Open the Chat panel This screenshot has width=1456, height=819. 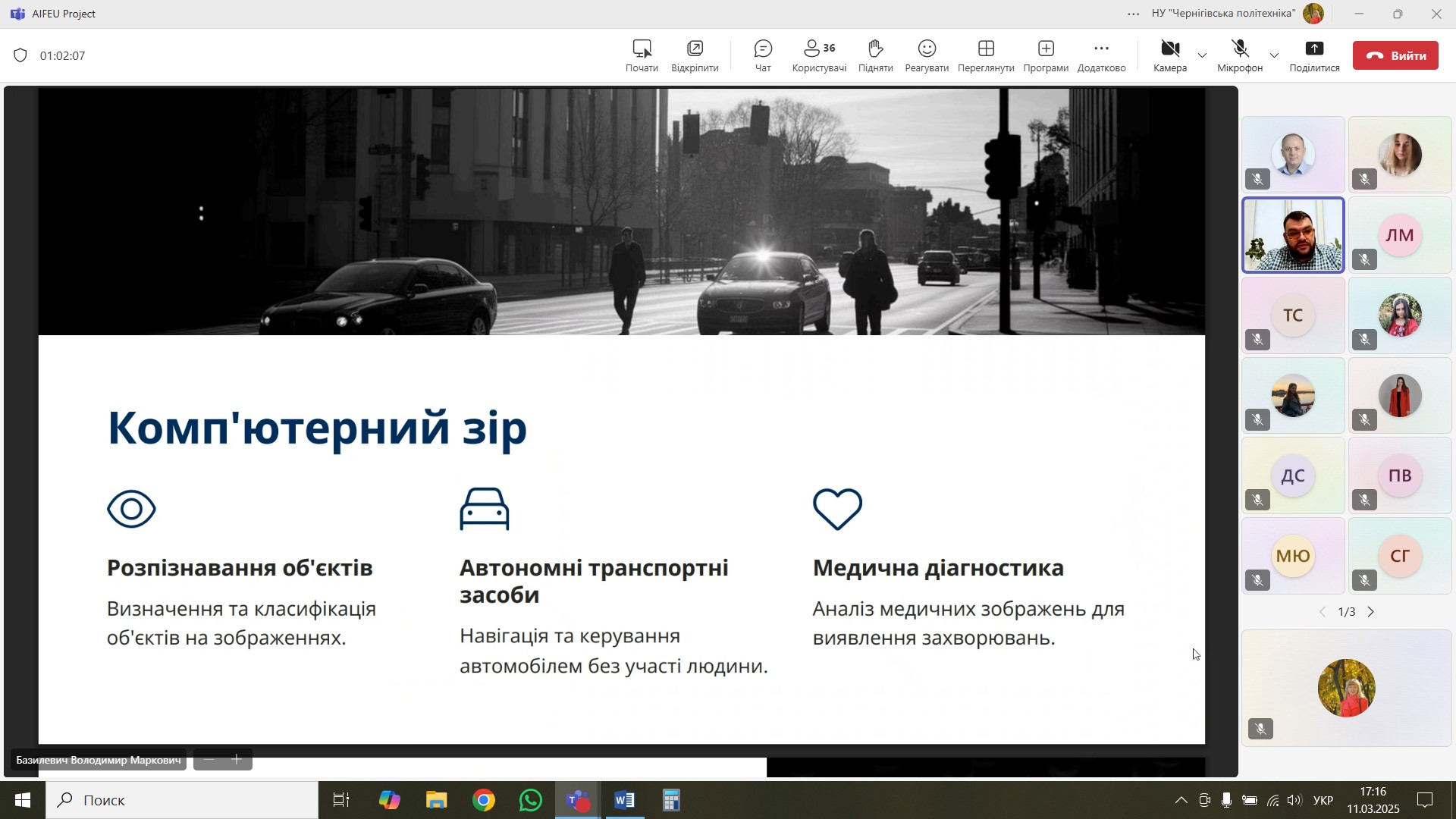(x=763, y=55)
